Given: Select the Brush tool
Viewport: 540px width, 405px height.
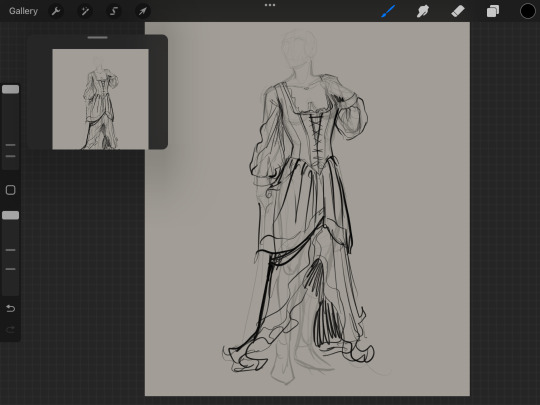Looking at the screenshot, I should click(388, 11).
